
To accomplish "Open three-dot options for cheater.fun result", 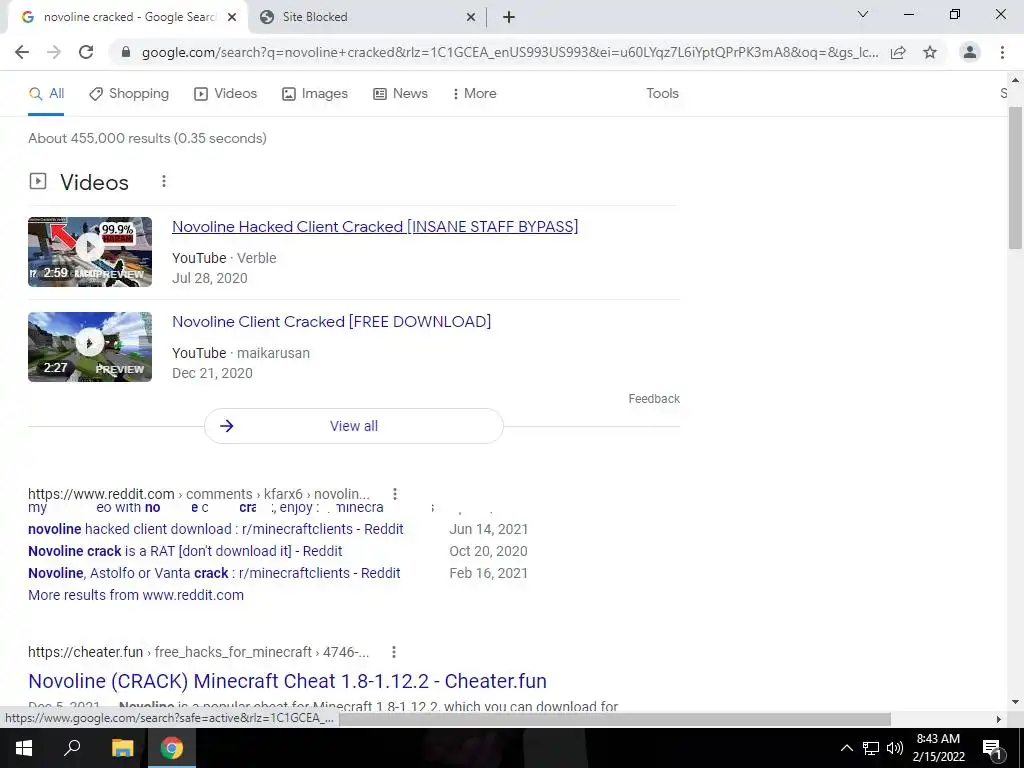I will pyautogui.click(x=394, y=652).
